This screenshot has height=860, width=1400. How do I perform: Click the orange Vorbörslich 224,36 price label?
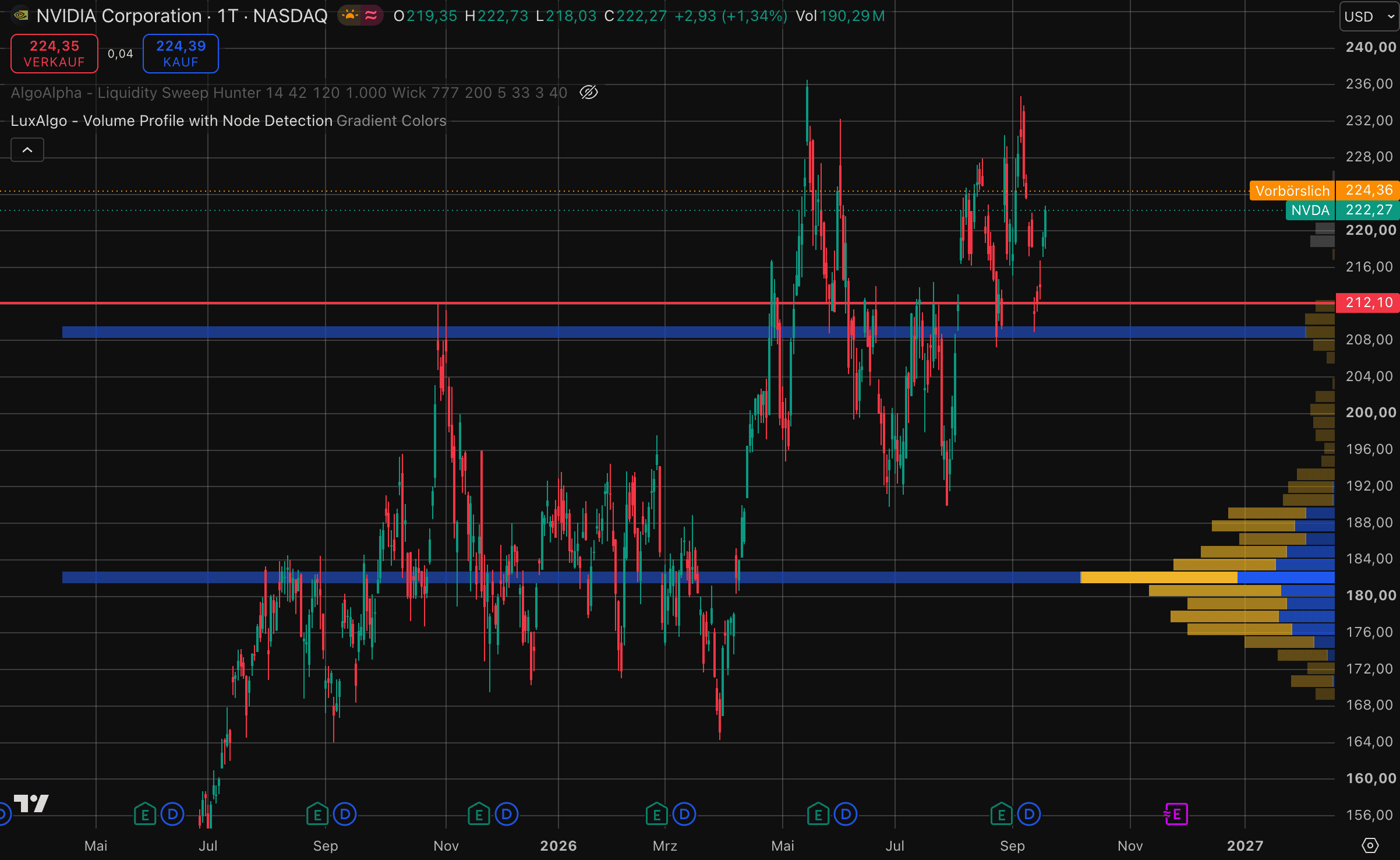click(1324, 191)
